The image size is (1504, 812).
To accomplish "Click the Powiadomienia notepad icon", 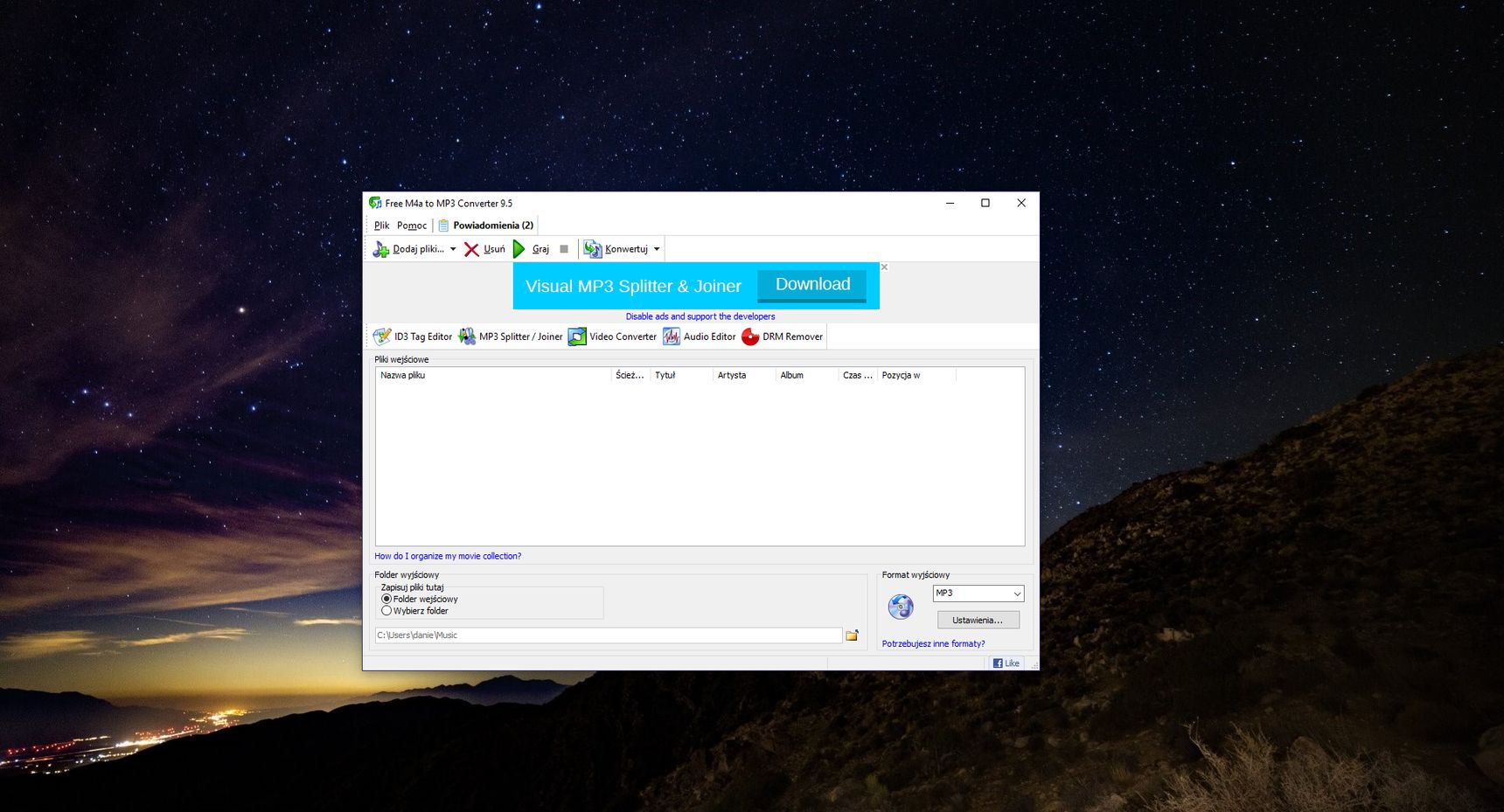I will [x=443, y=226].
